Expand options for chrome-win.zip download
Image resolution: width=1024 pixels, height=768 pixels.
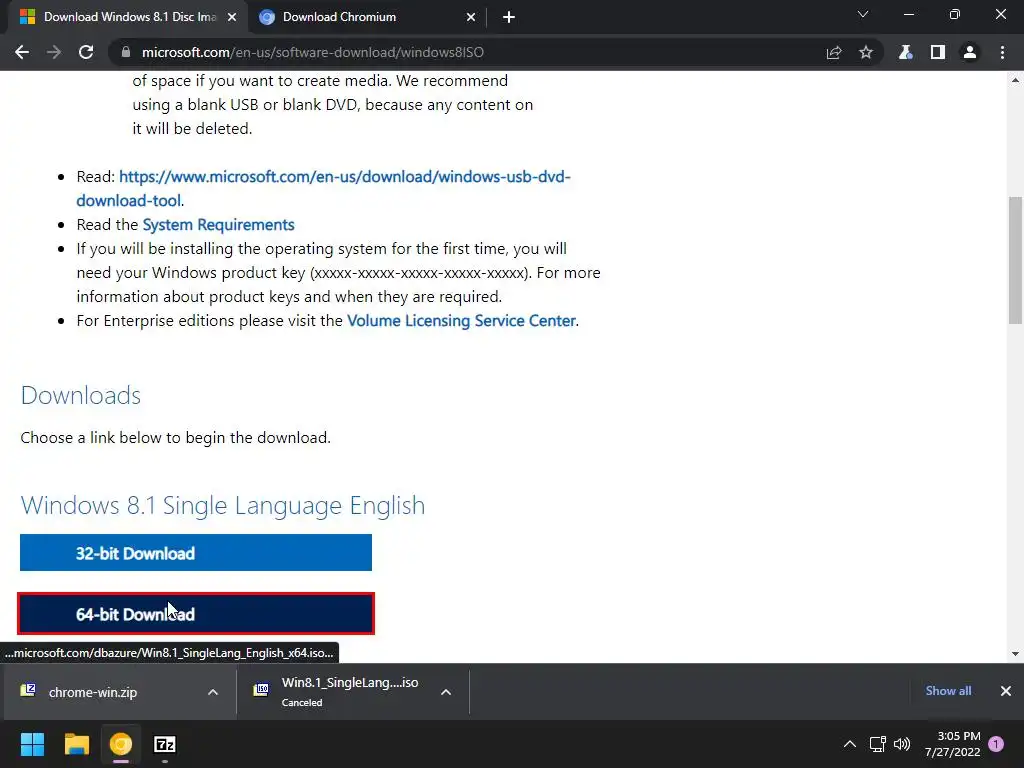pyautogui.click(x=213, y=692)
